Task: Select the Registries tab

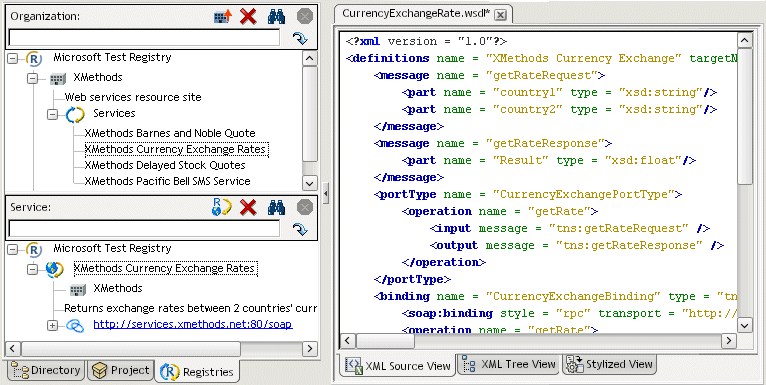Action: [197, 372]
